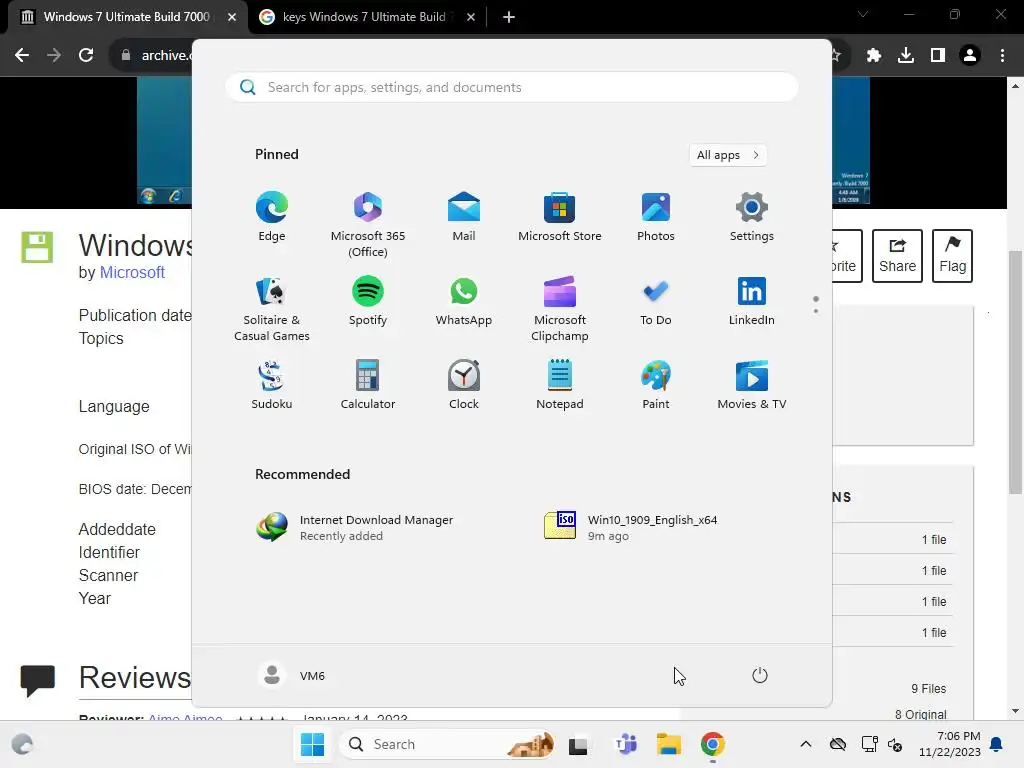Click the Share button on archive page
This screenshot has width=1024, height=768.
point(897,255)
